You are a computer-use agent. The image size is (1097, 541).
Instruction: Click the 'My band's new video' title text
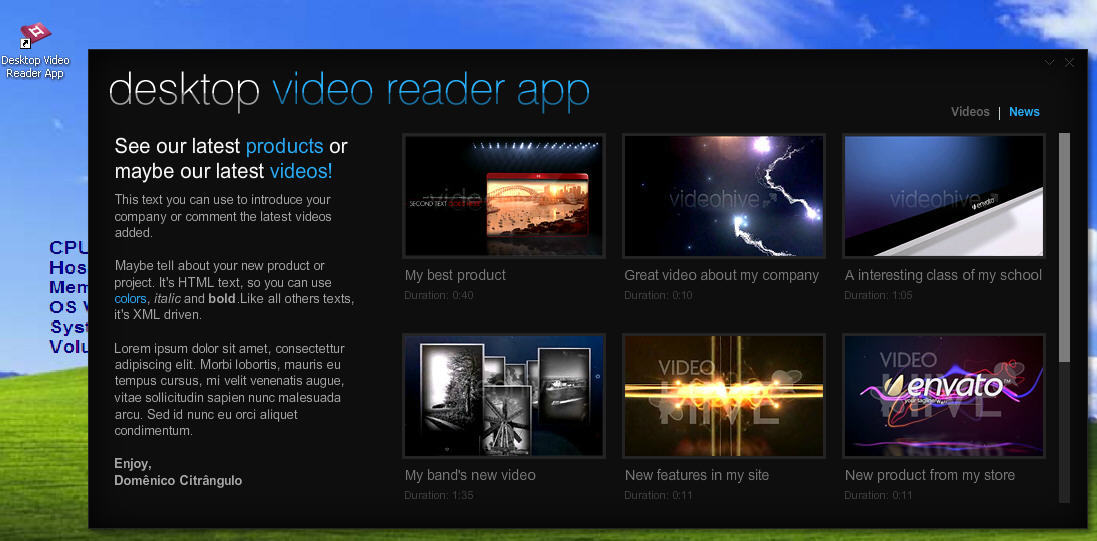470,475
